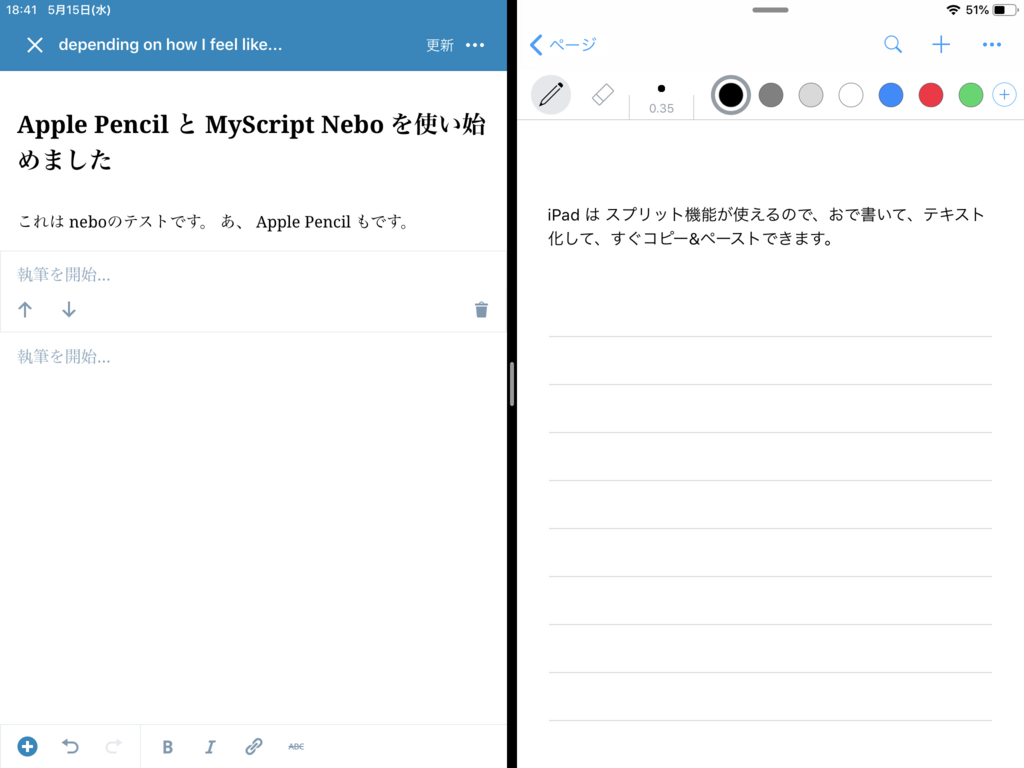Open the editor more options menu

coord(475,45)
